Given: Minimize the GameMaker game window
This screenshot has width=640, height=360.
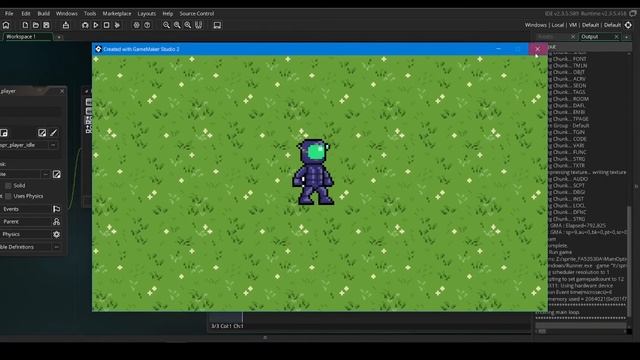Looking at the screenshot, I should click(x=498, y=49).
